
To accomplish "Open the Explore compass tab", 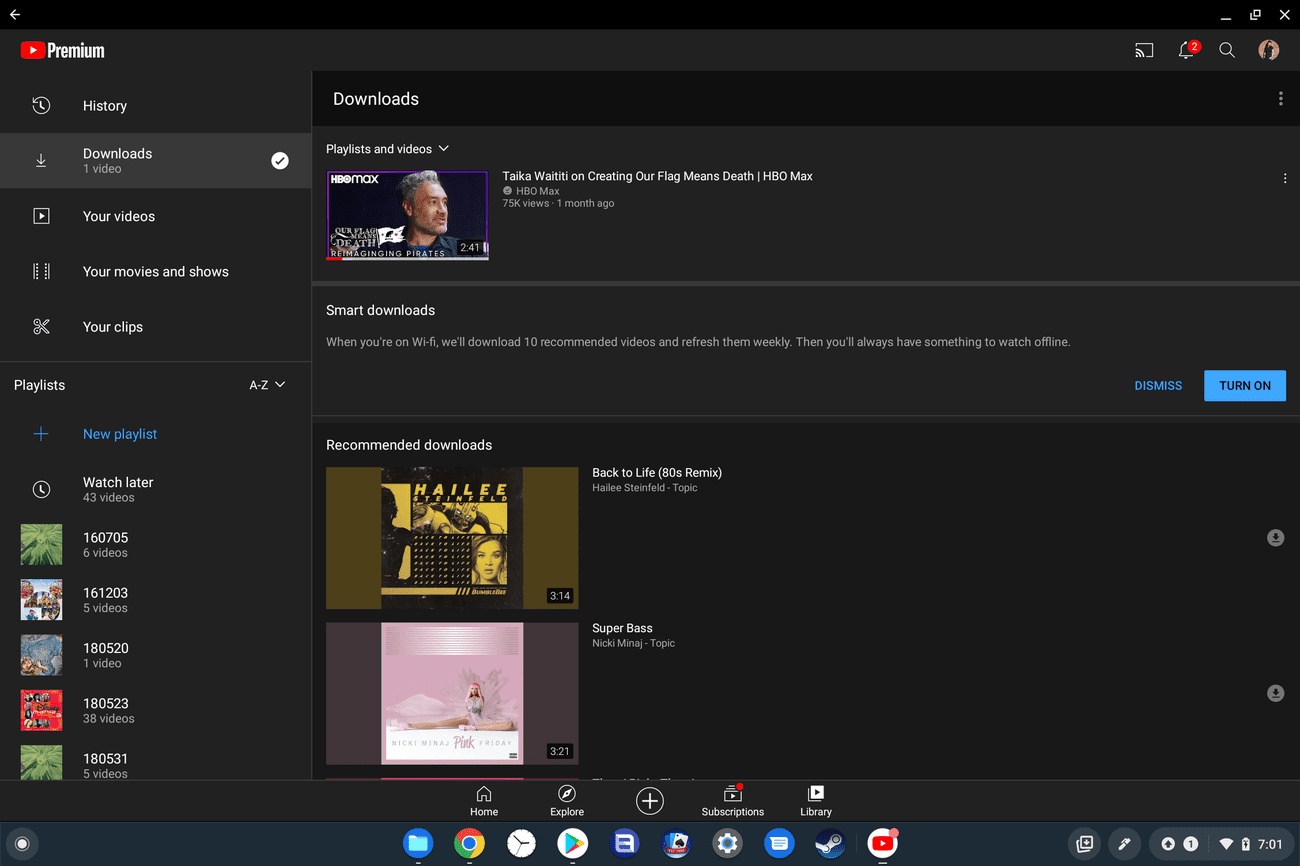I will pos(567,801).
